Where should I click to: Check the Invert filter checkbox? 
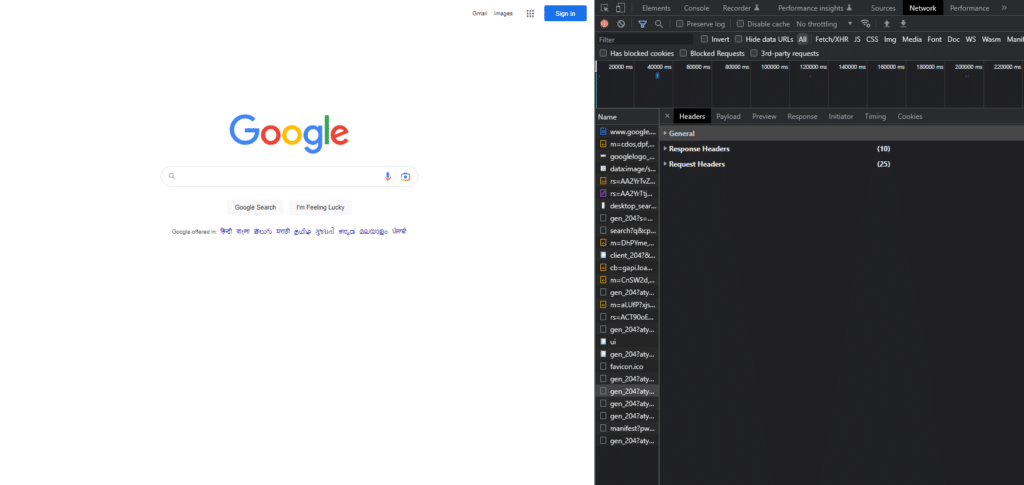[x=705, y=39]
